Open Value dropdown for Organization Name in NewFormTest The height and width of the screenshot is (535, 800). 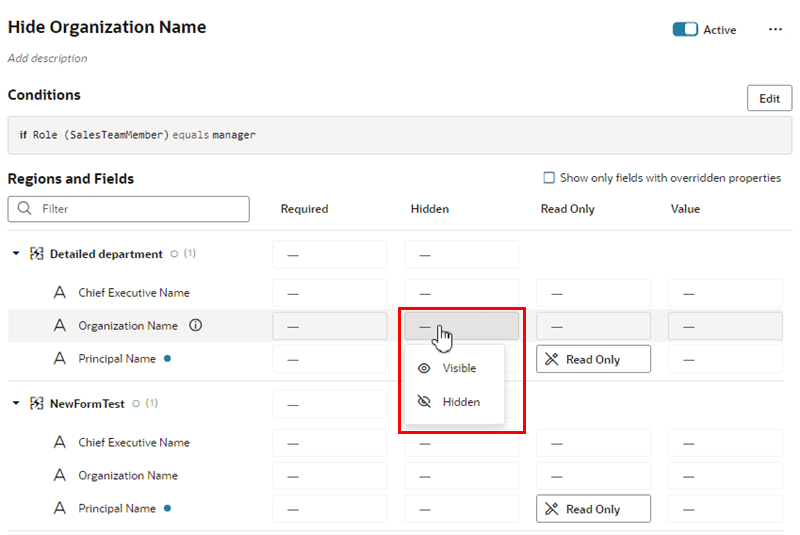(x=725, y=476)
